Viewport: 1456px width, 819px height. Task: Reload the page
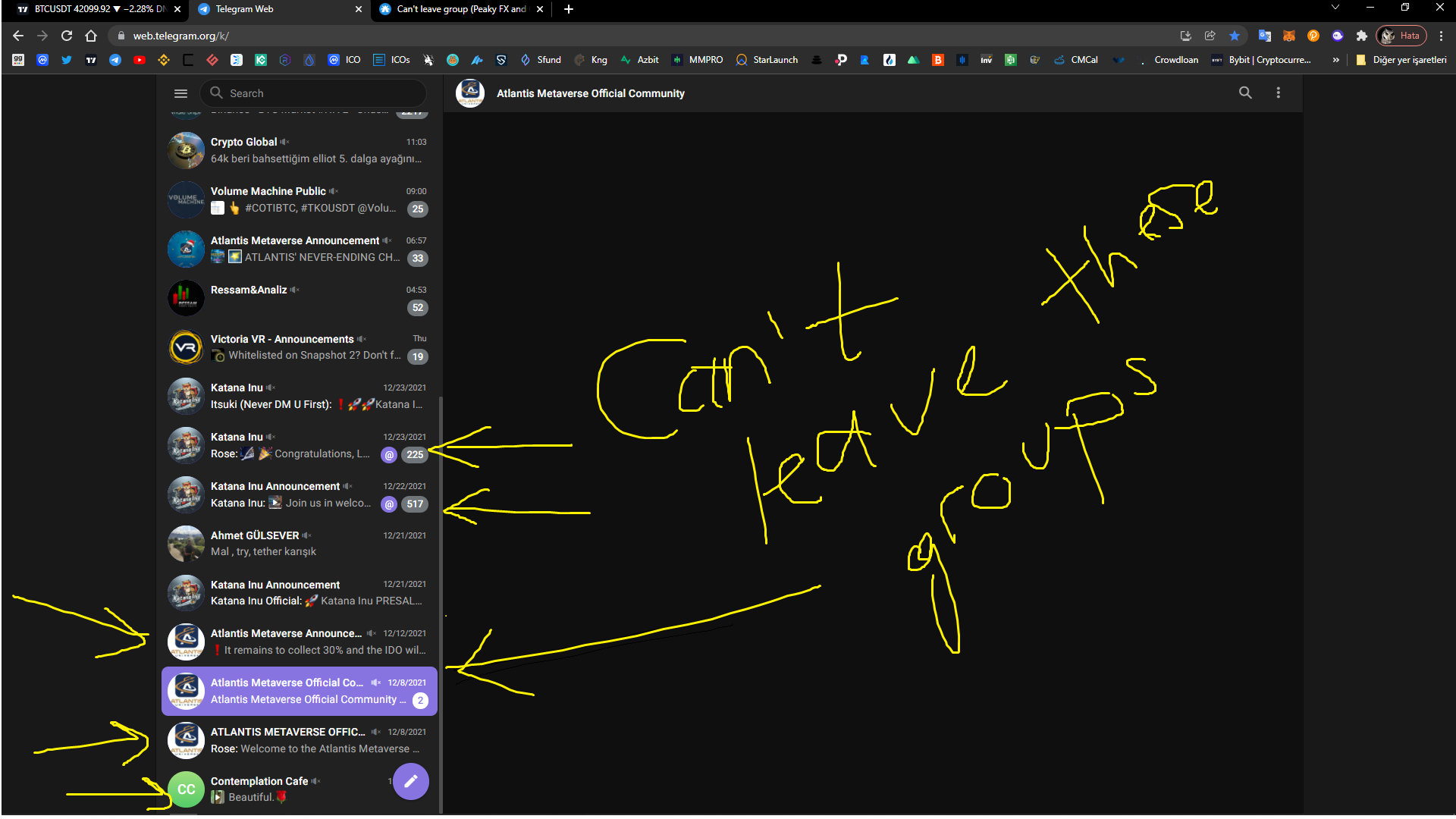67,36
